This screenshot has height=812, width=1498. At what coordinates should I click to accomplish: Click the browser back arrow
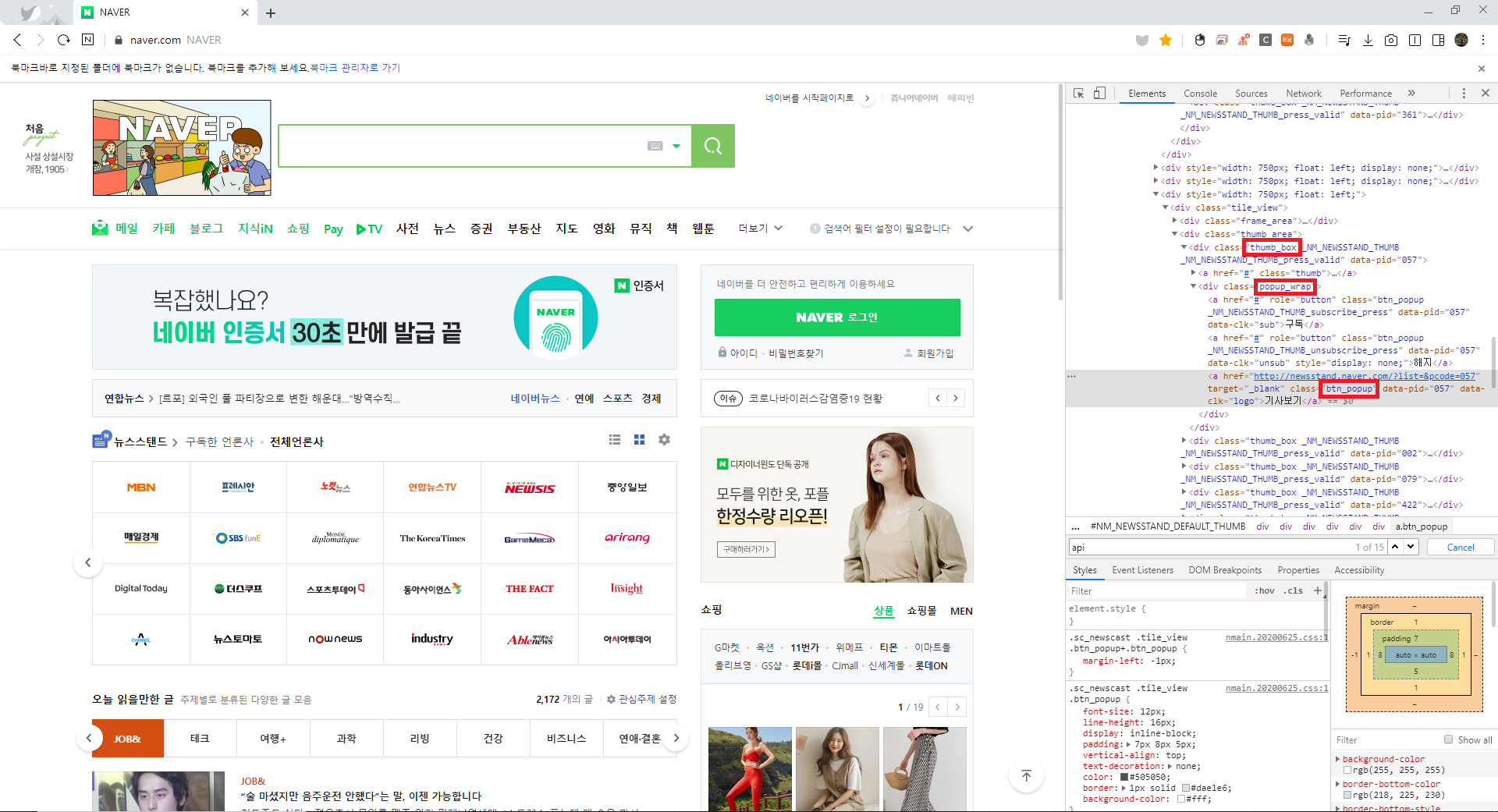pos(18,40)
